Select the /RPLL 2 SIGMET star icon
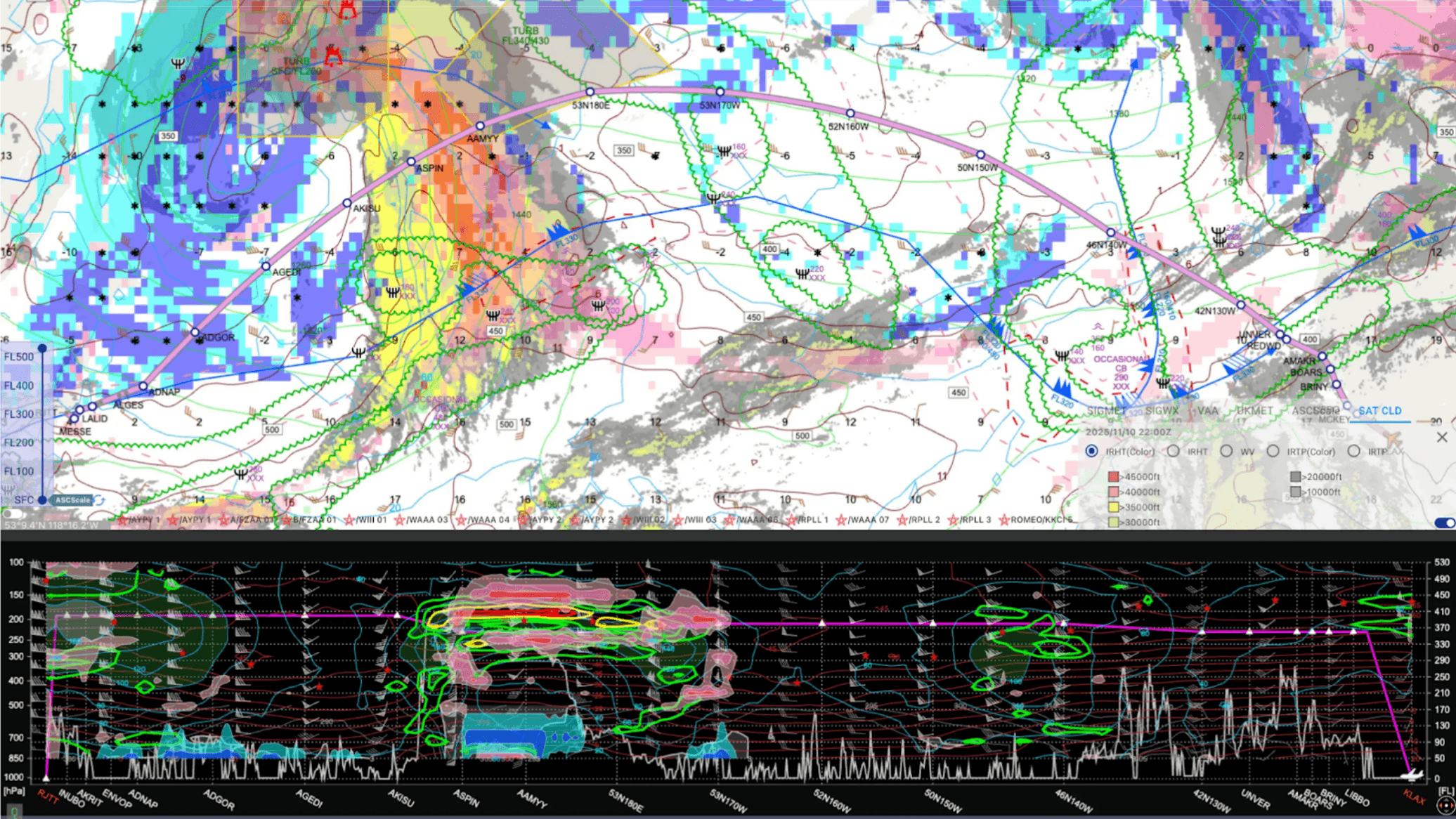 pyautogui.click(x=900, y=521)
